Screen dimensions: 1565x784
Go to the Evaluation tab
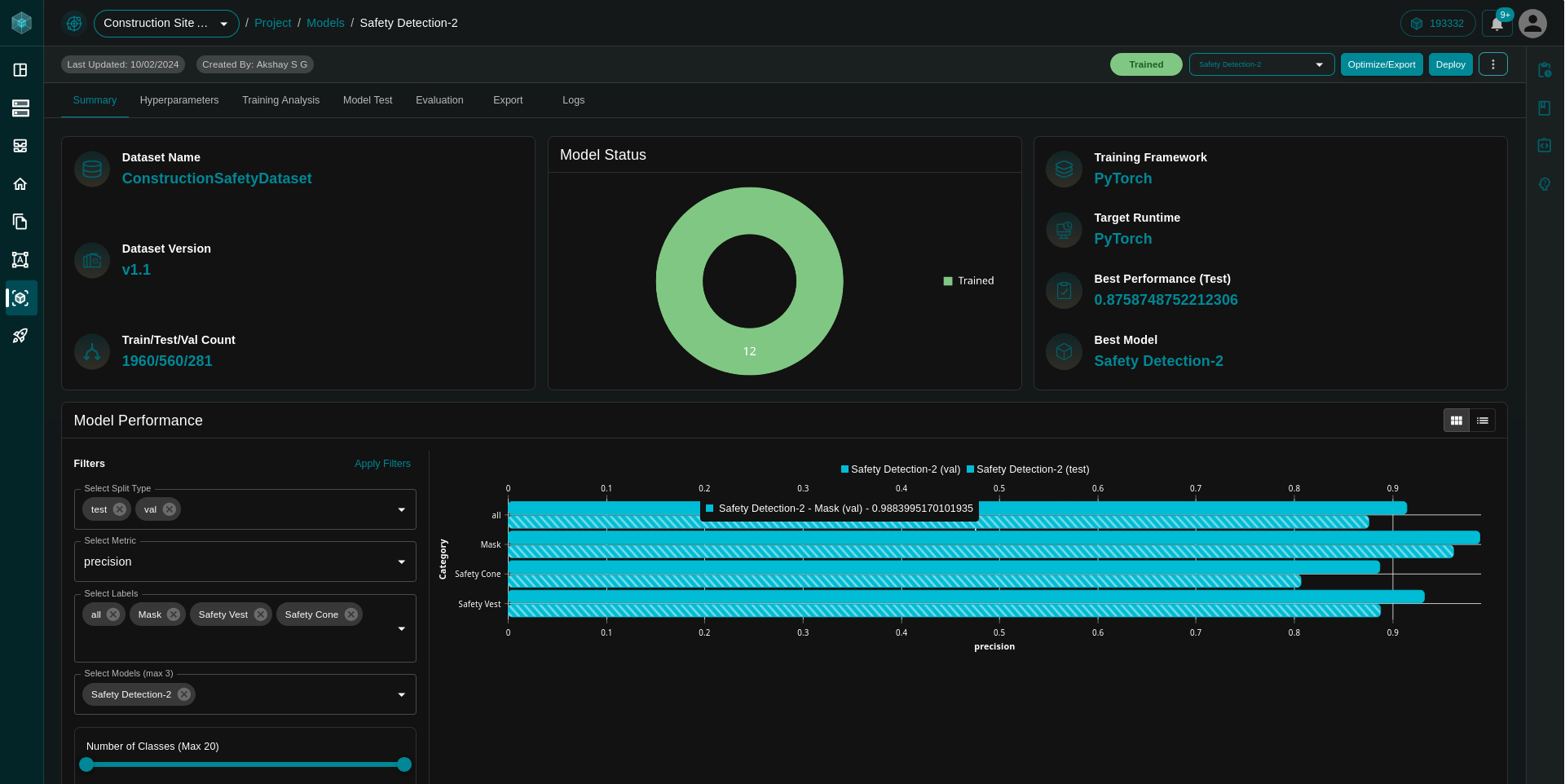coord(439,100)
